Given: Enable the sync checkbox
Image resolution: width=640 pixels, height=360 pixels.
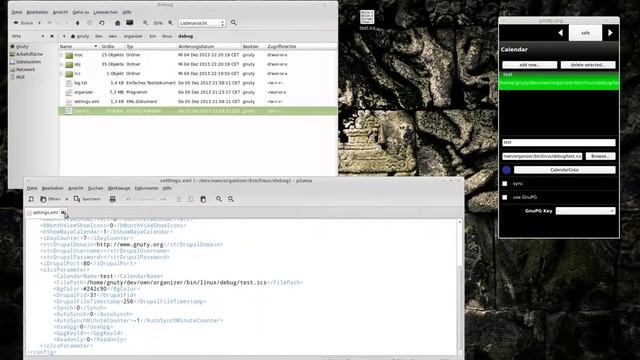Looking at the screenshot, I should 505,184.
